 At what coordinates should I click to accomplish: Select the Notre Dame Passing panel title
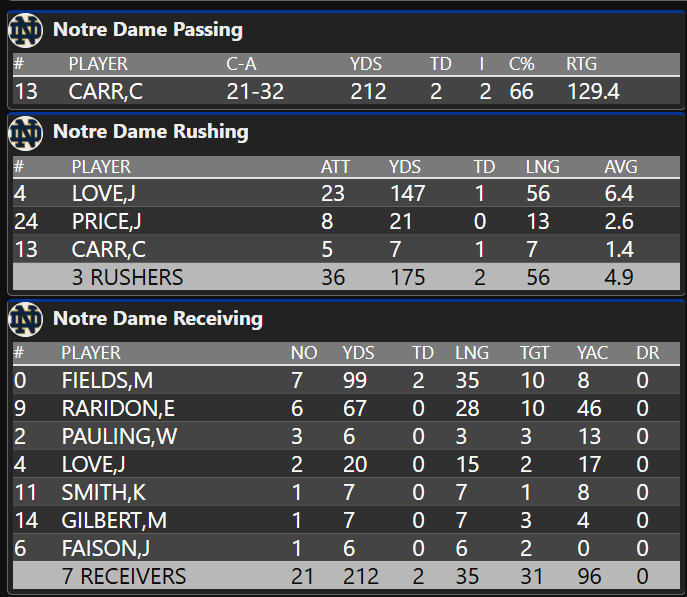(x=148, y=30)
